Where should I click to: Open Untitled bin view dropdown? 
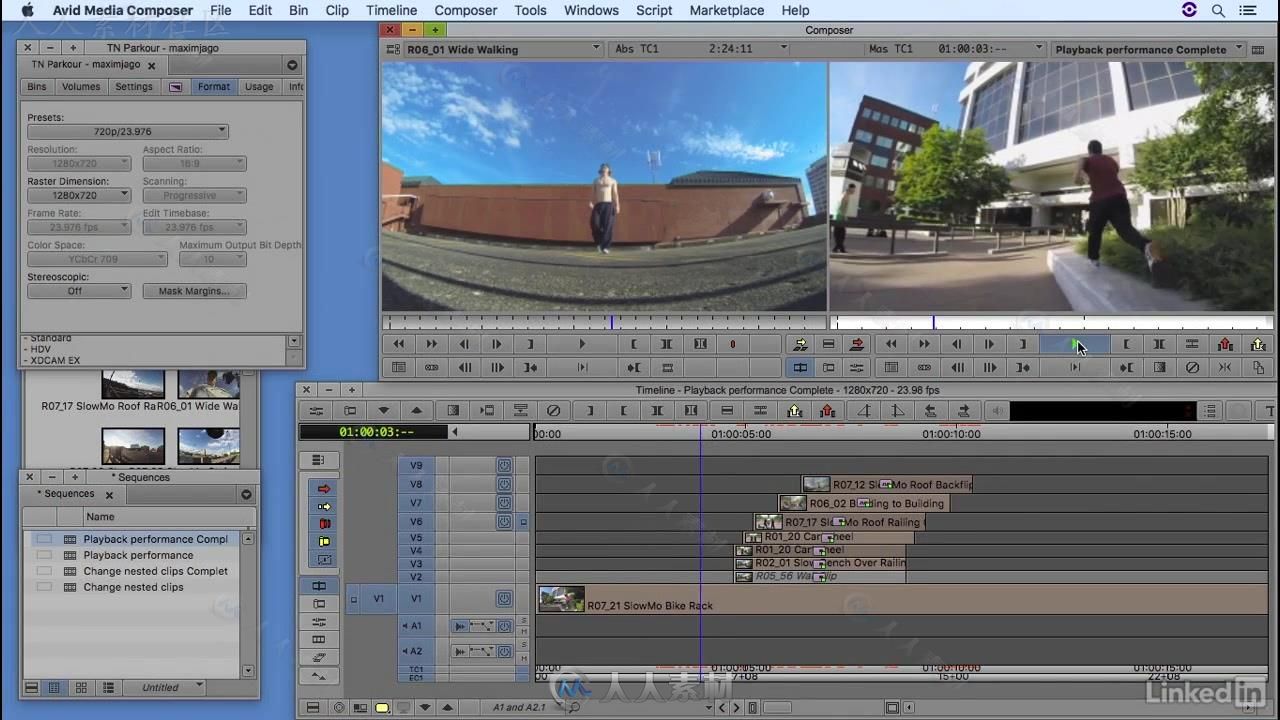tap(165, 687)
